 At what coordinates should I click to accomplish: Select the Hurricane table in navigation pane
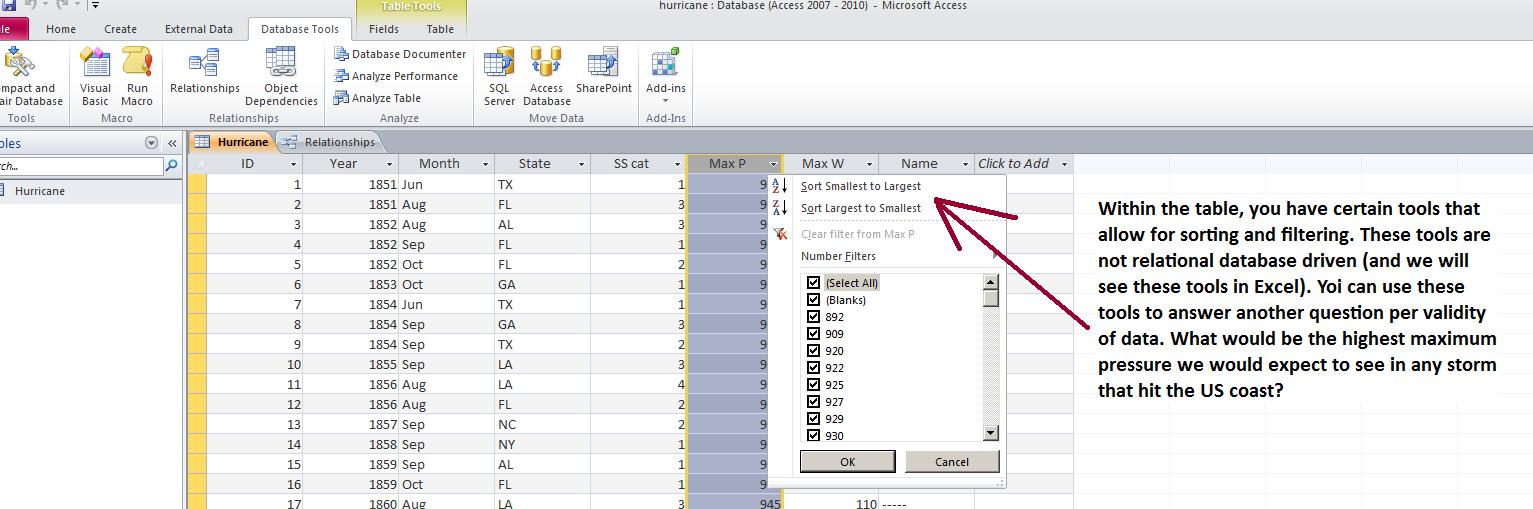pos(40,191)
